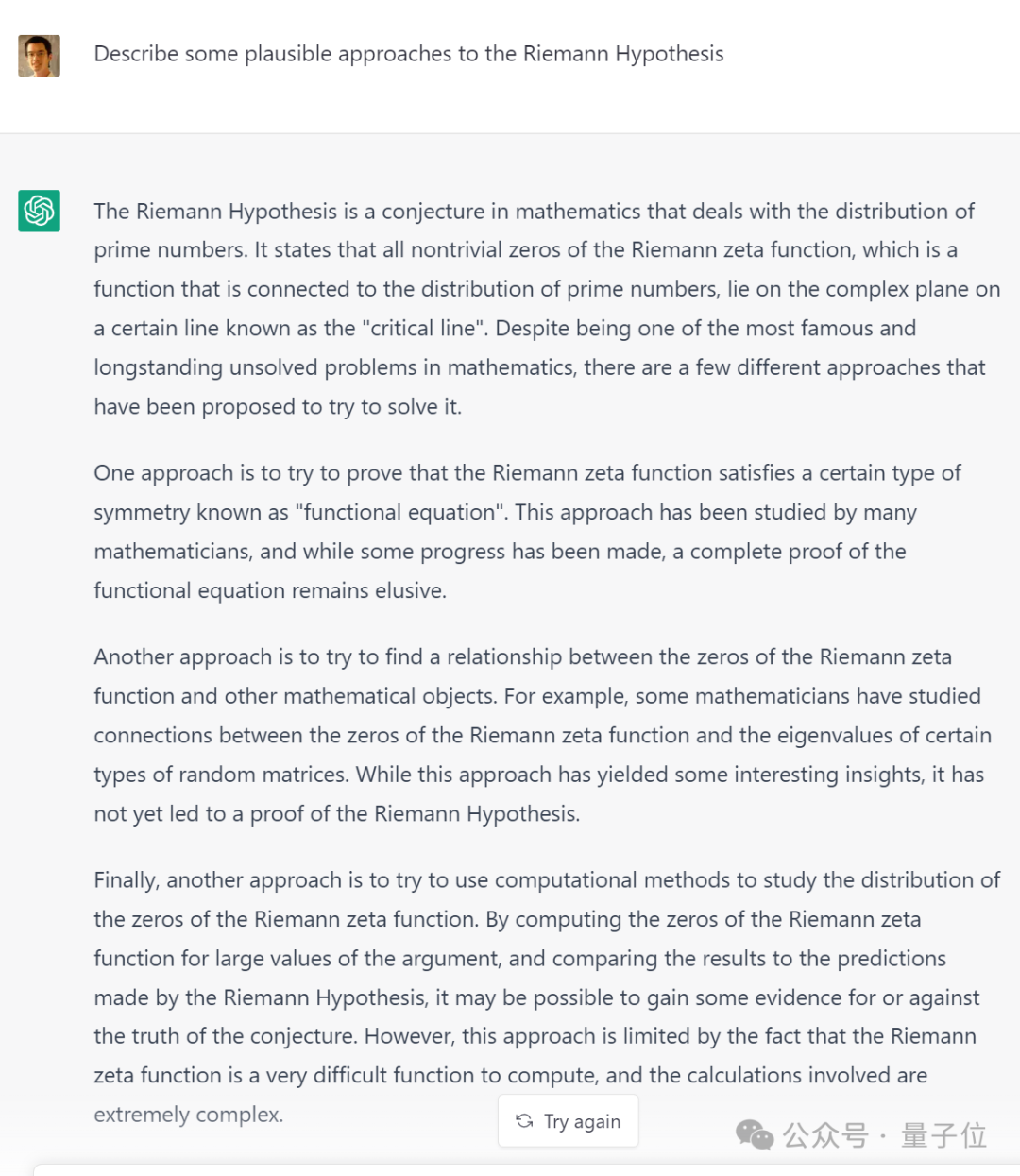Click the WeChat logo in the watermark
The width and height of the screenshot is (1020, 1176).
coord(755,1134)
